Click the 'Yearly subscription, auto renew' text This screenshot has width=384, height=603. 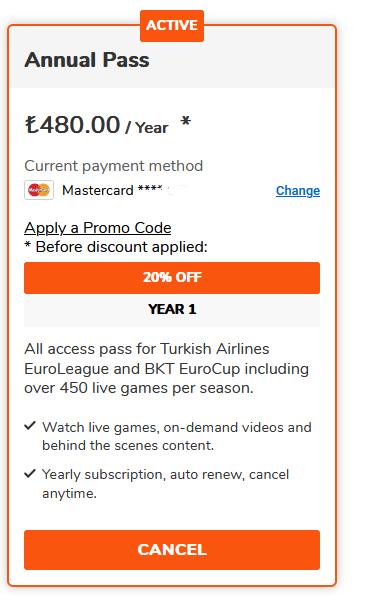[165, 484]
